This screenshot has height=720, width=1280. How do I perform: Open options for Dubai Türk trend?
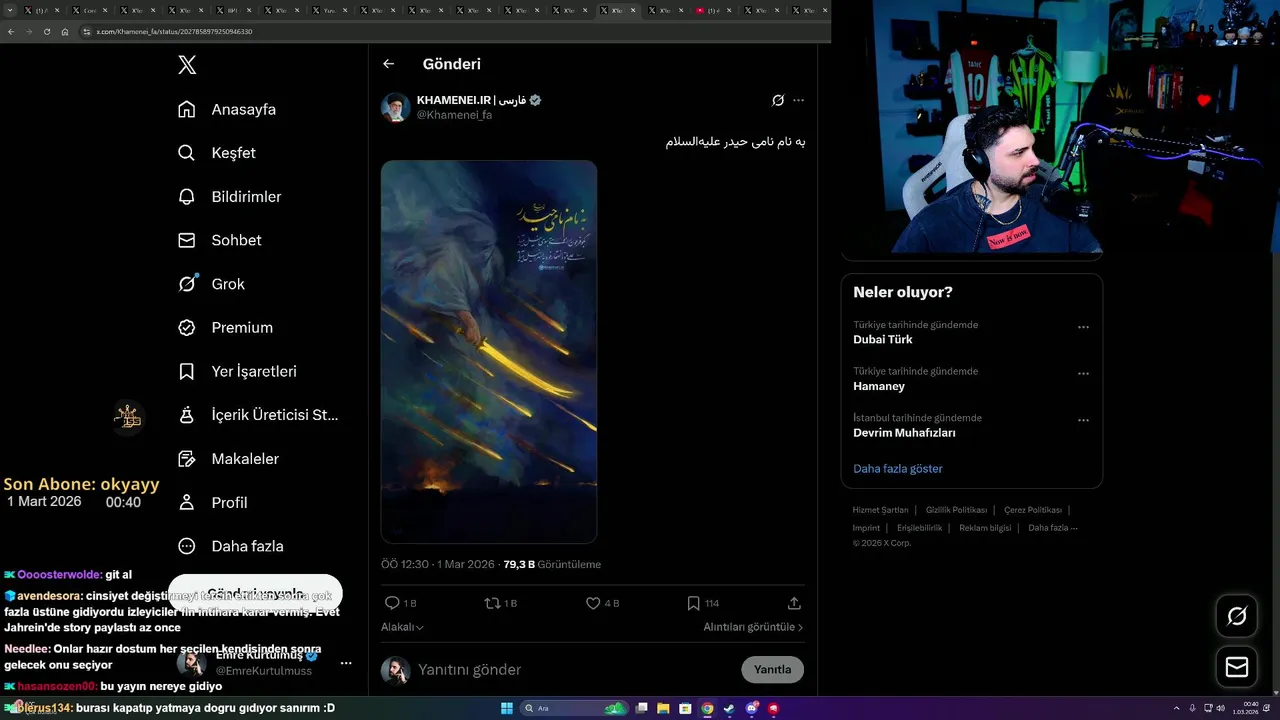coord(1083,327)
